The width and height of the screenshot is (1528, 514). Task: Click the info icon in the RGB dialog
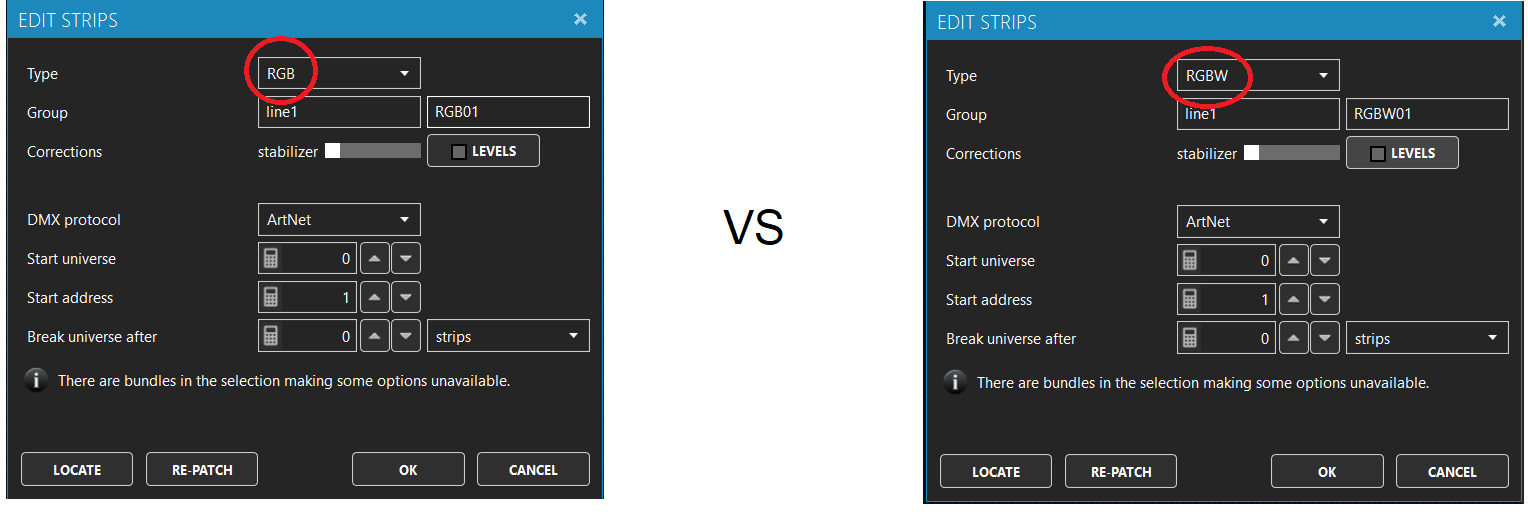pyautogui.click(x=37, y=381)
